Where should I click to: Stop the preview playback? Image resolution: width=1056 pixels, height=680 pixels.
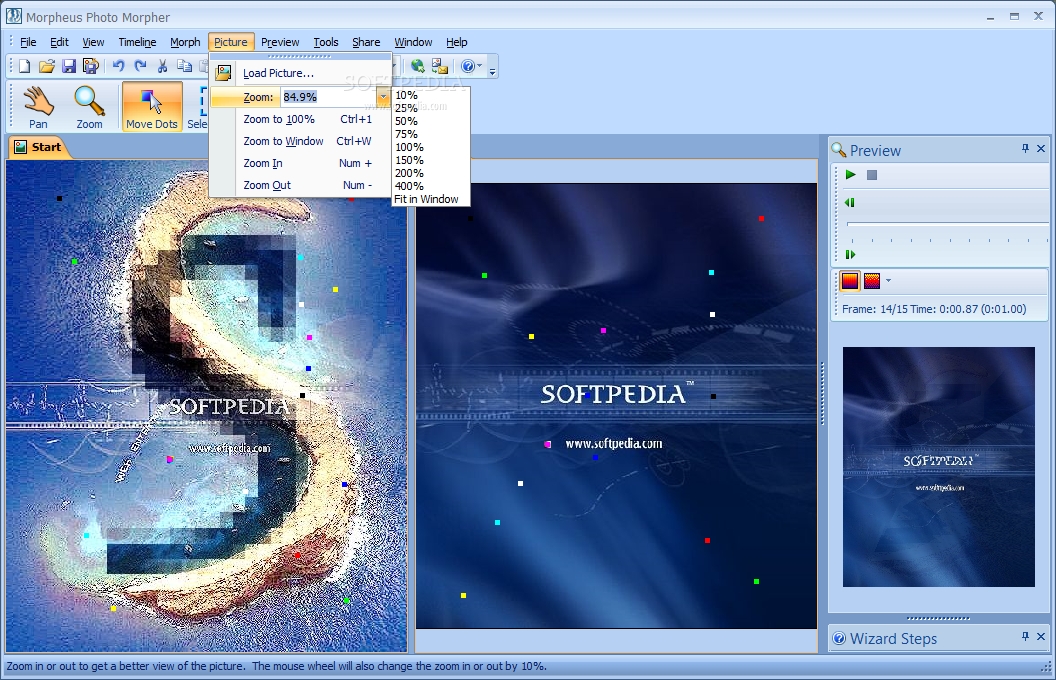(872, 175)
